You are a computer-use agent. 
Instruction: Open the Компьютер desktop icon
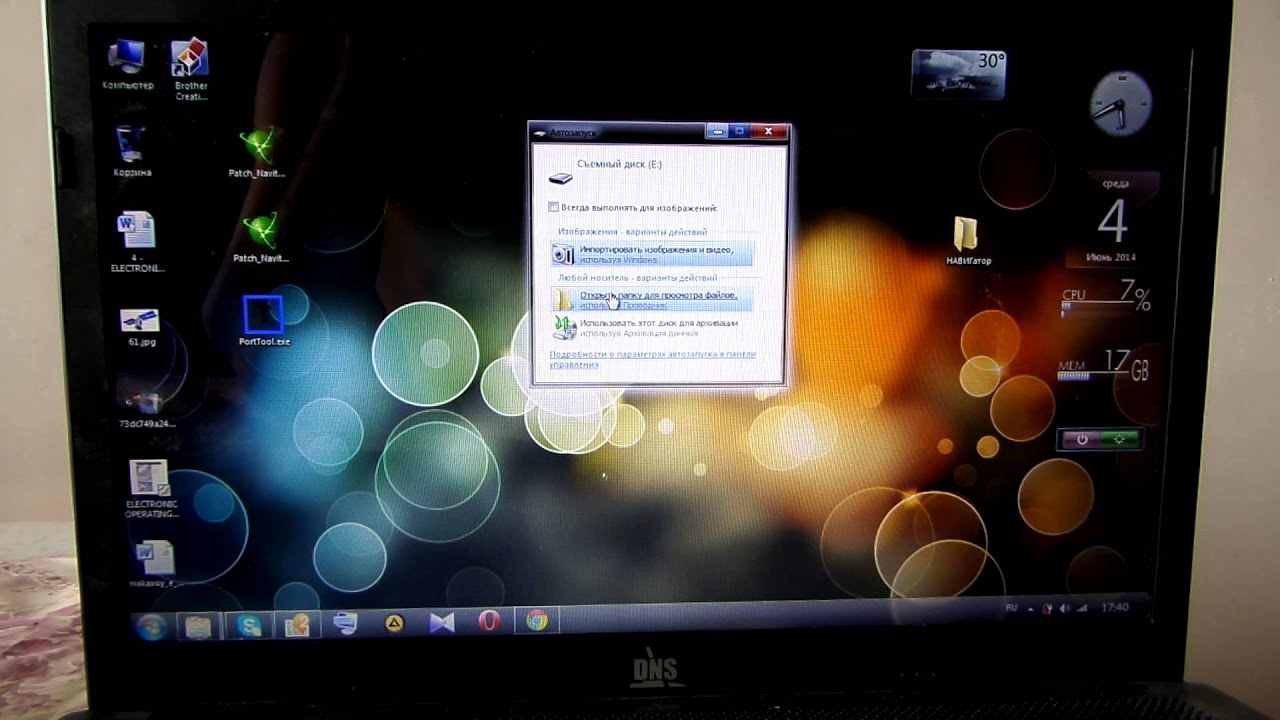pos(128,64)
